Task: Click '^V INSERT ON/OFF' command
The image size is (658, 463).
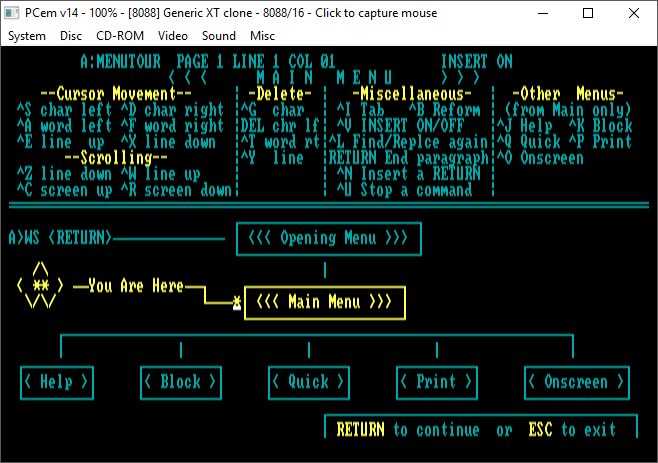Action: tap(400, 126)
